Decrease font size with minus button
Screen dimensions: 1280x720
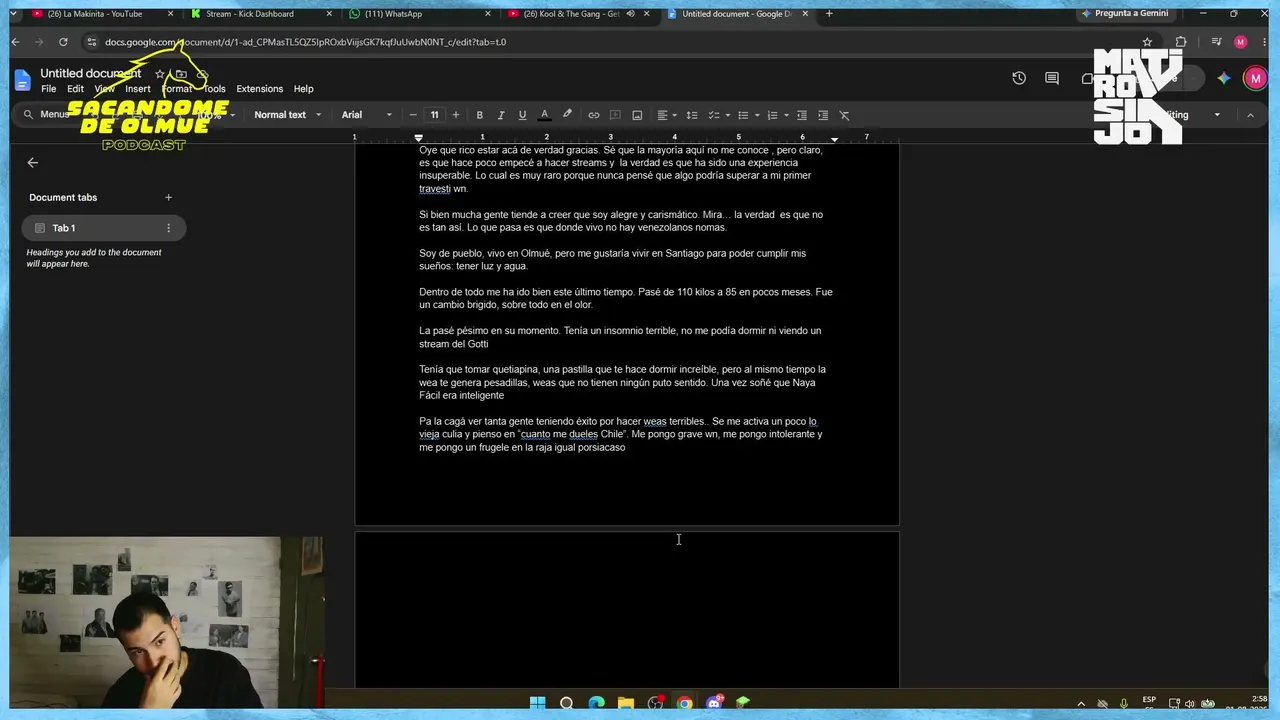click(x=414, y=115)
